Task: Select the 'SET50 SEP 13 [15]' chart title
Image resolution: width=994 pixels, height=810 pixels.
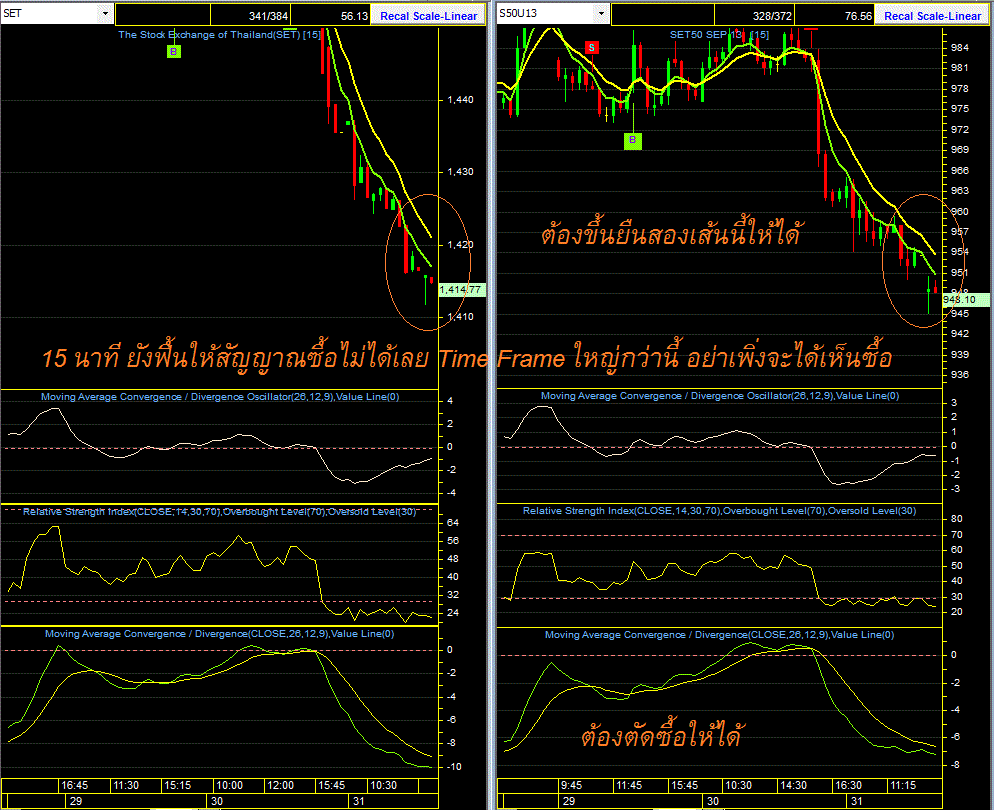Action: tap(719, 35)
